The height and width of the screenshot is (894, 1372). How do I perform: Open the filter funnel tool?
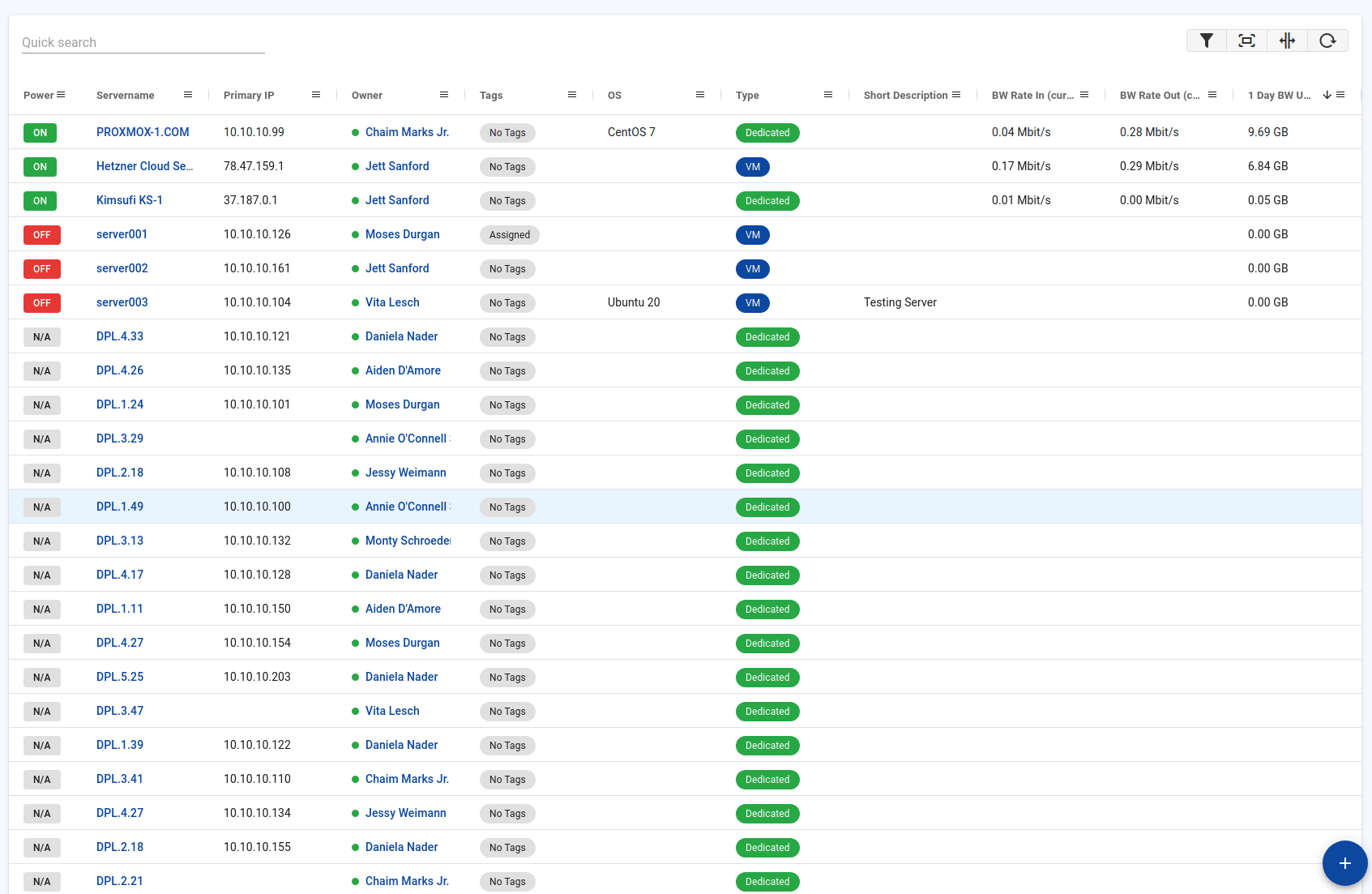tap(1206, 41)
